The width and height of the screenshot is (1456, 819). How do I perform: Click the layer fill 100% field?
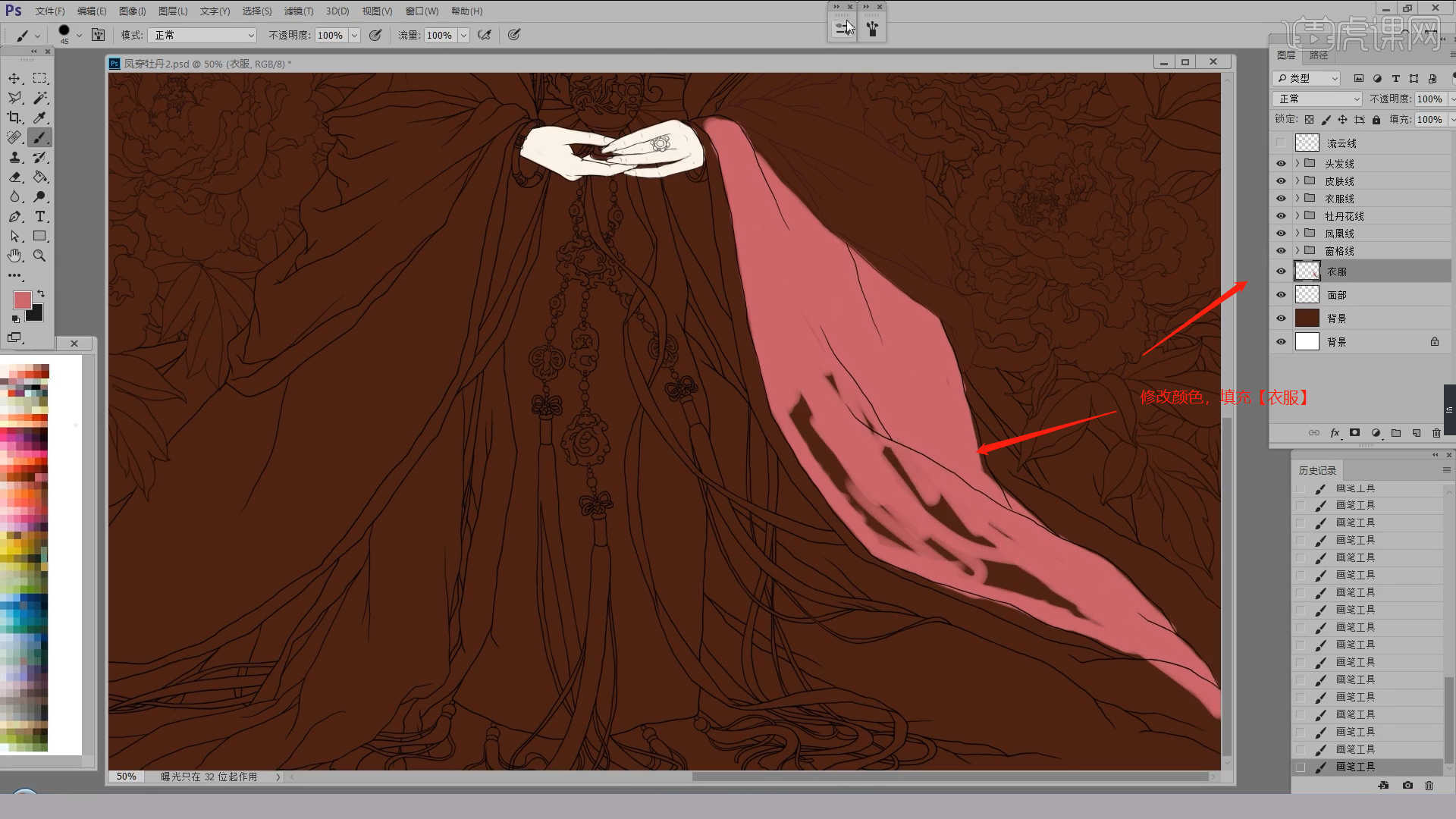(x=1429, y=120)
